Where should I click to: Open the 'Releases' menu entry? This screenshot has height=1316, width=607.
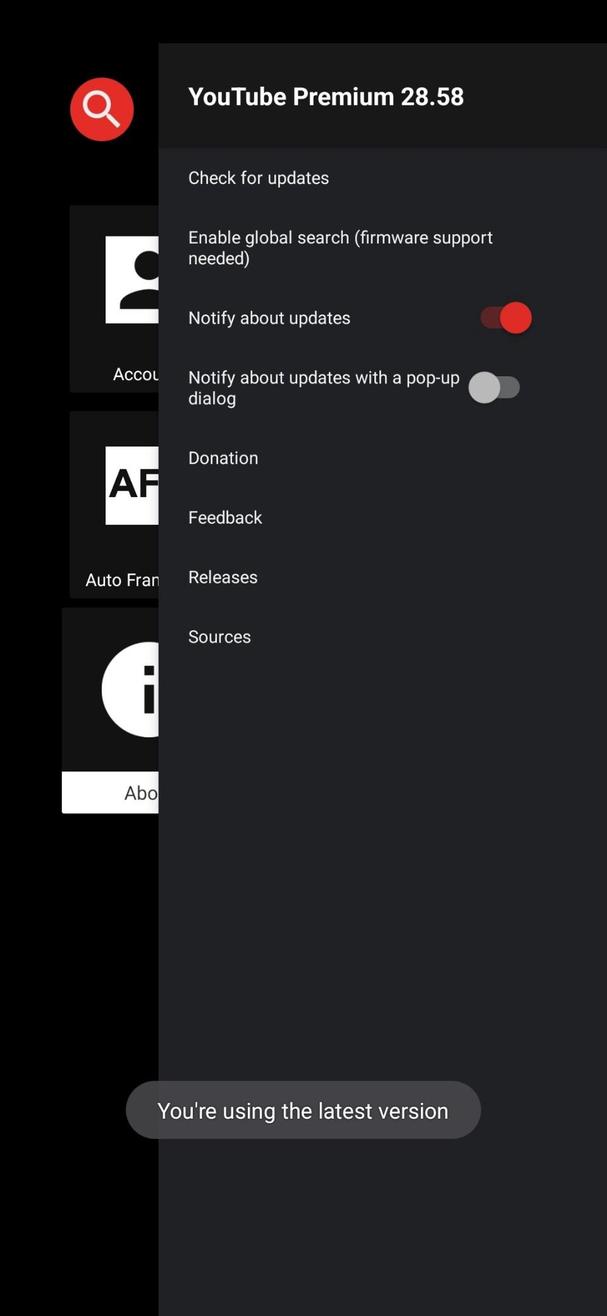pyautogui.click(x=222, y=577)
